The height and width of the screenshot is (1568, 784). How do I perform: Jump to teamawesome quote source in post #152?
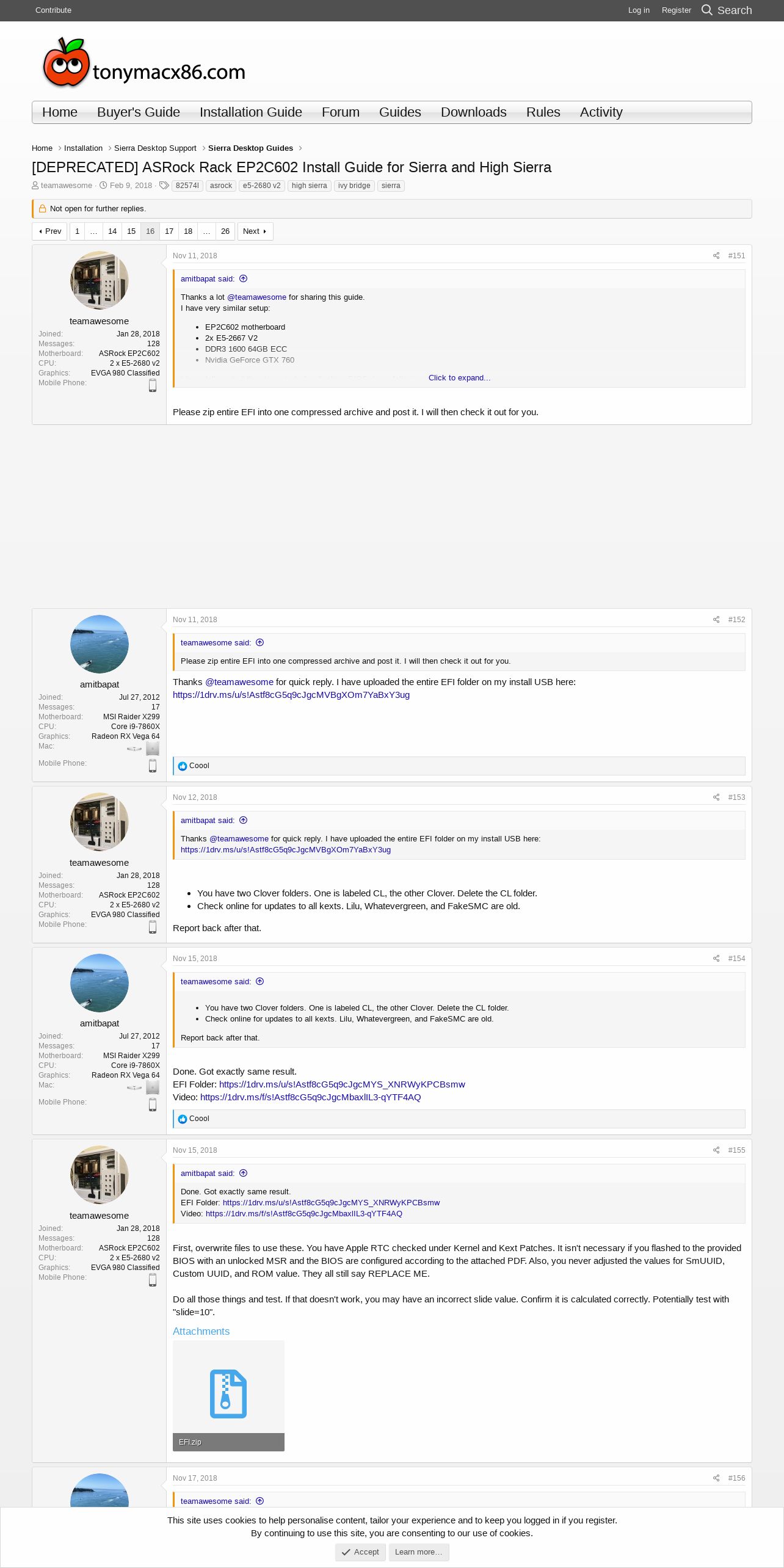point(260,643)
